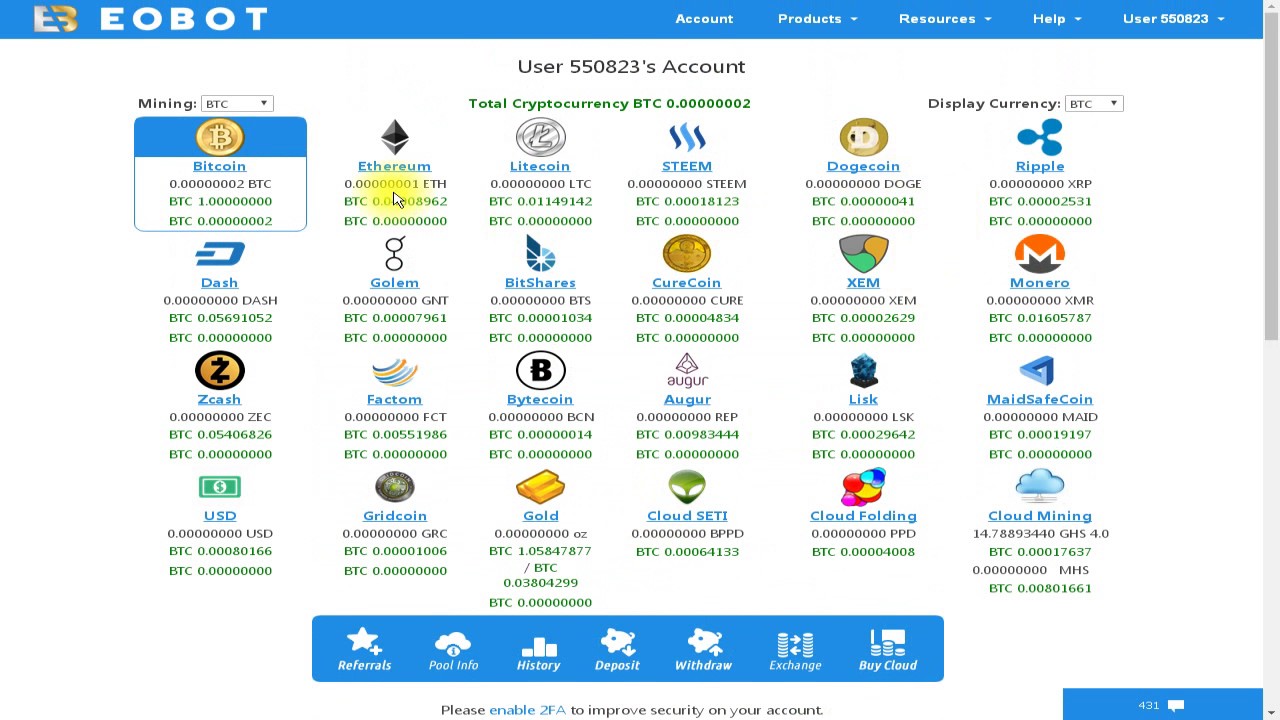Open the Withdraw page
Image resolution: width=1280 pixels, height=720 pixels.
pyautogui.click(x=703, y=650)
